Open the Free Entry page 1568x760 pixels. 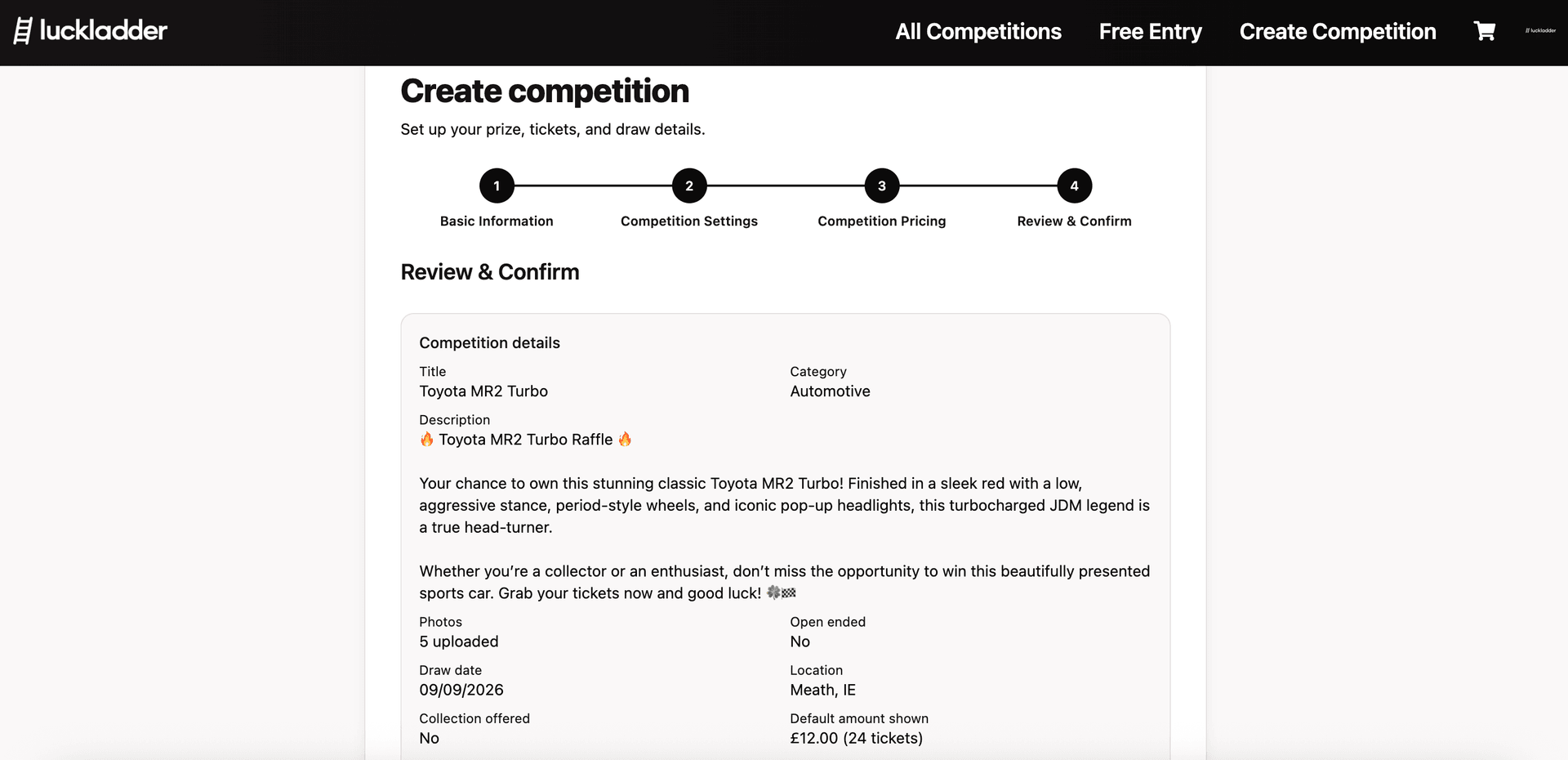[x=1150, y=32]
